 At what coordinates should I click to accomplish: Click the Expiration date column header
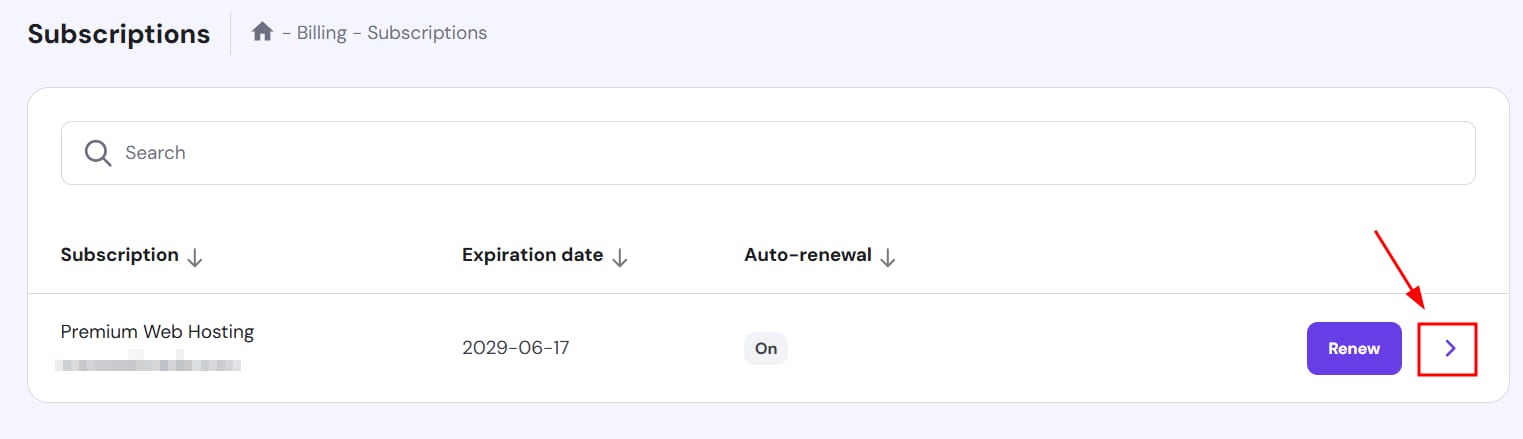532,255
